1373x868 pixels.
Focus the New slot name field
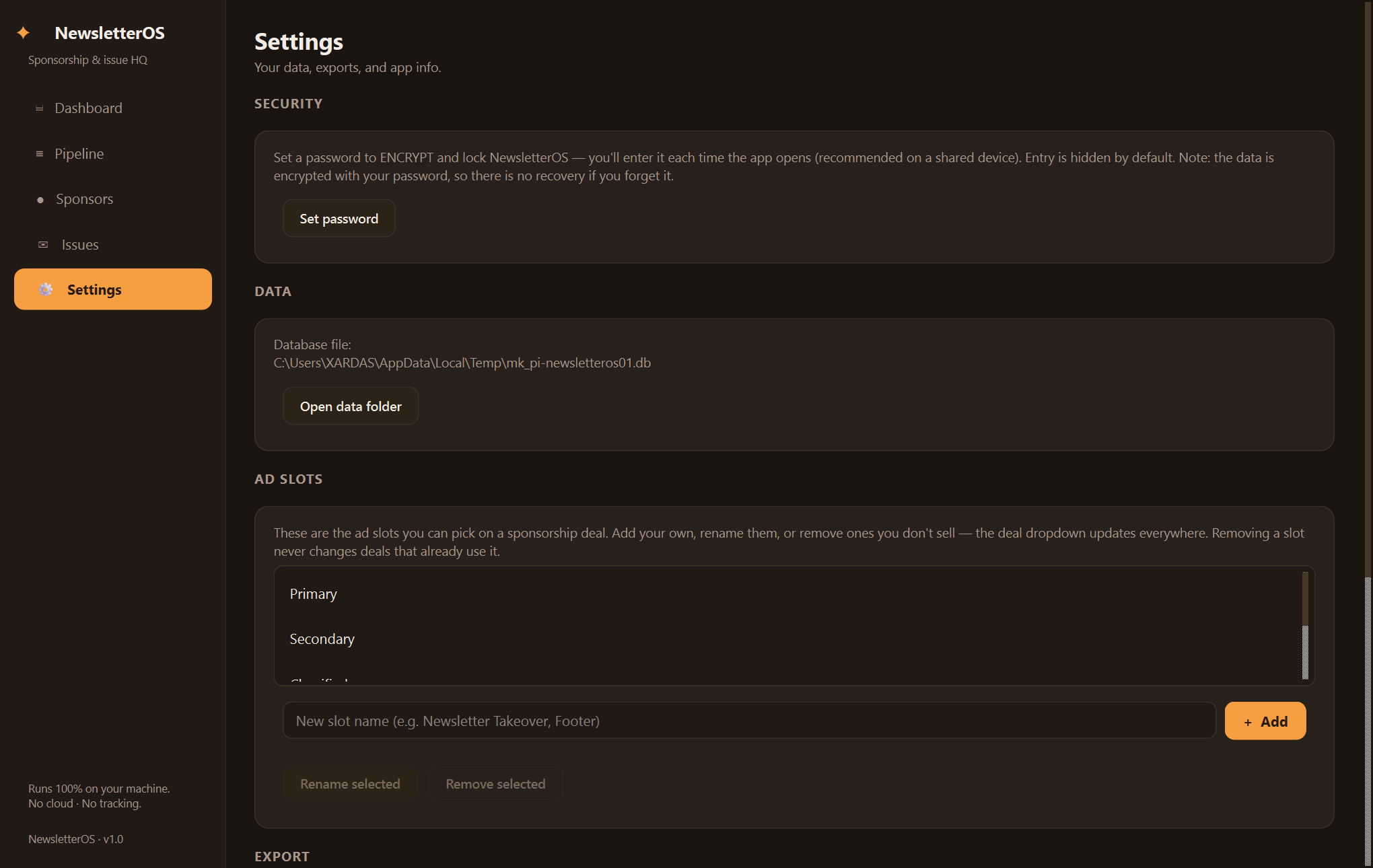[x=749, y=721]
